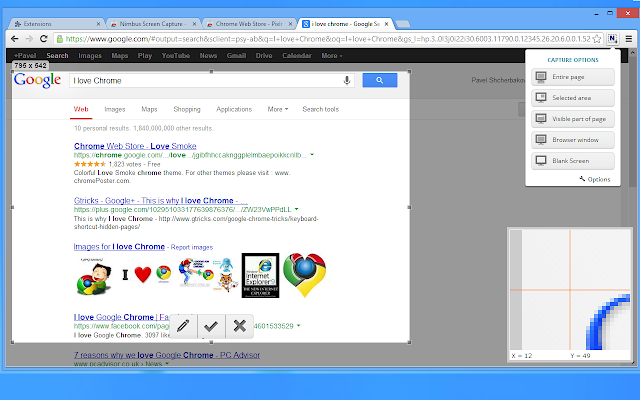
Task: Click the Internet Explorer 9 image thumbnail
Action: point(260,275)
